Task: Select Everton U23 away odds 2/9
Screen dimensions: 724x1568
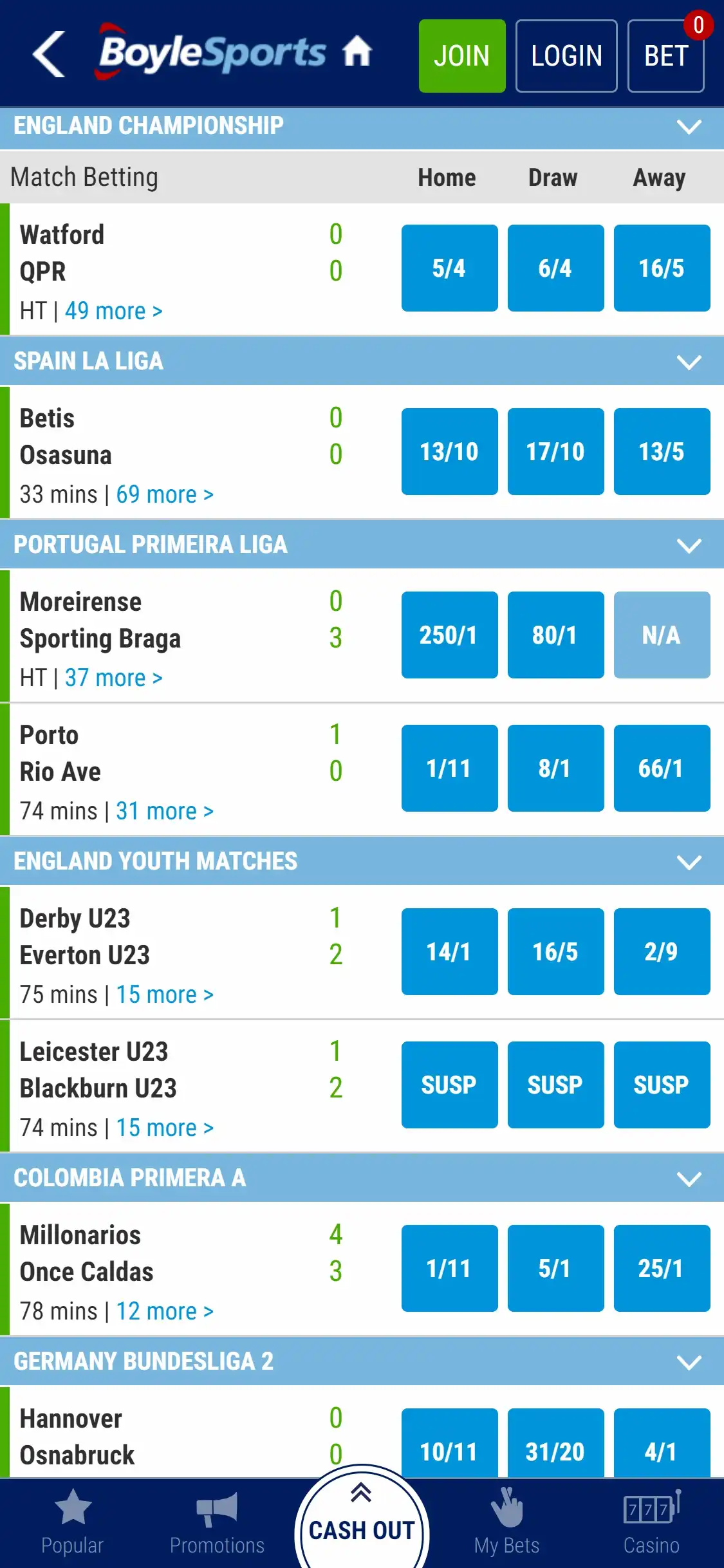Action: [x=662, y=952]
